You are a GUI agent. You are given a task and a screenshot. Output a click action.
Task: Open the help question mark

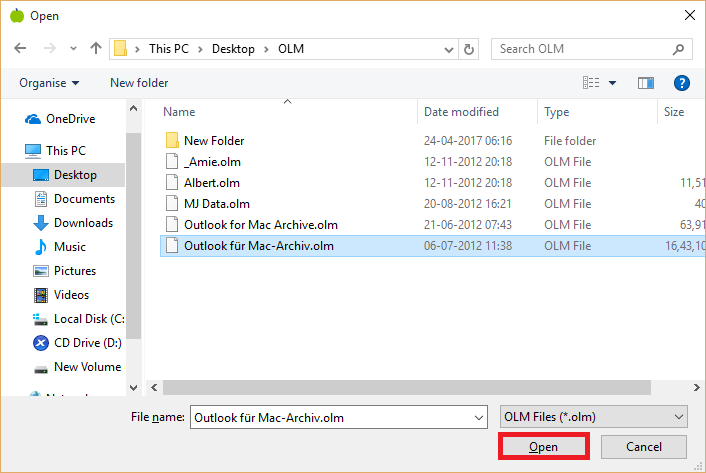[x=682, y=83]
